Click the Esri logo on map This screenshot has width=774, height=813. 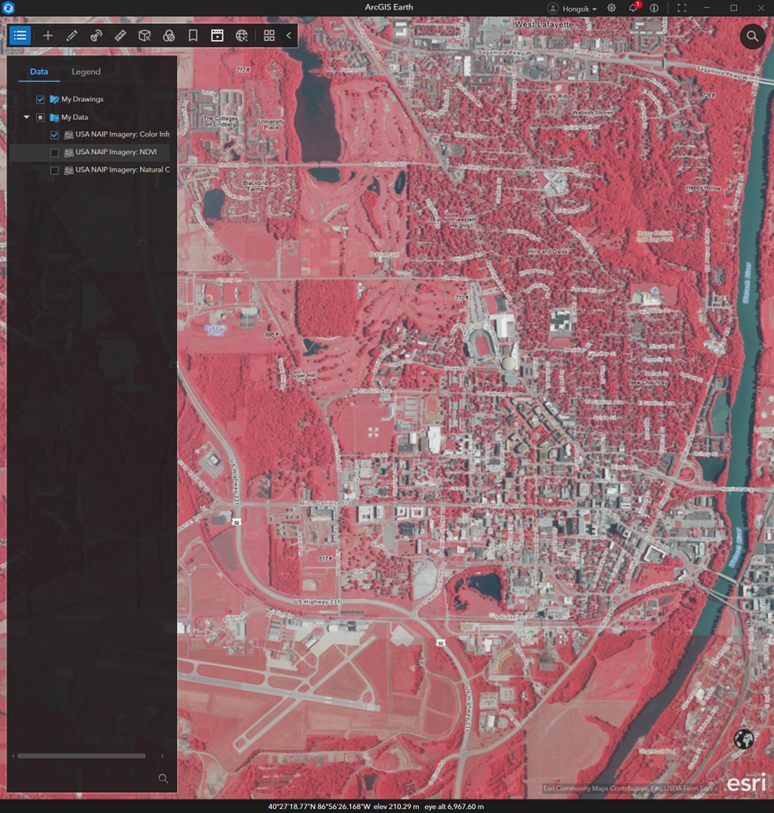pyautogui.click(x=746, y=782)
